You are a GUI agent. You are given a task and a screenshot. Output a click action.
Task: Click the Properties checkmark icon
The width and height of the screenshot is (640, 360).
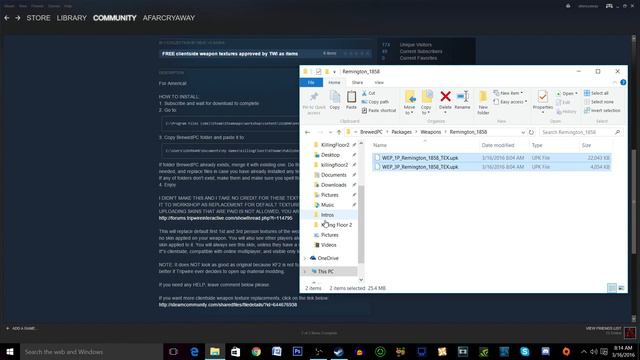(x=542, y=97)
